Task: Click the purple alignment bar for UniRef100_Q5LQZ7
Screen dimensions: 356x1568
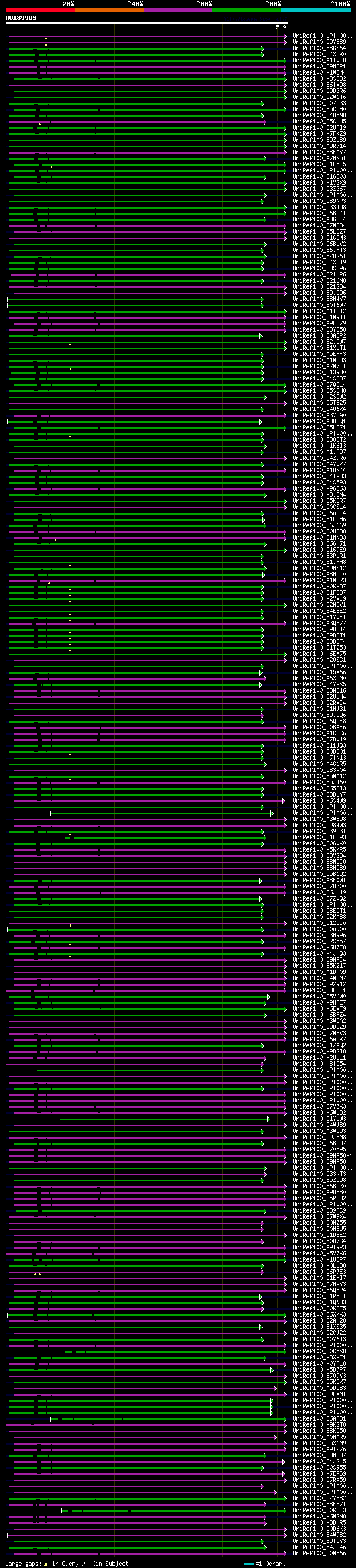Action: (150, 232)
